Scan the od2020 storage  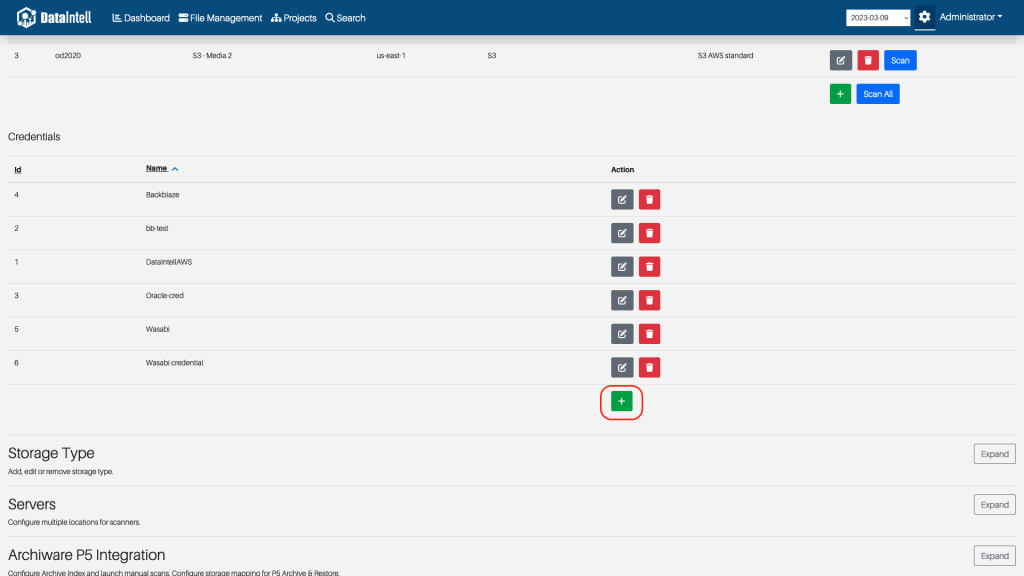coord(900,60)
